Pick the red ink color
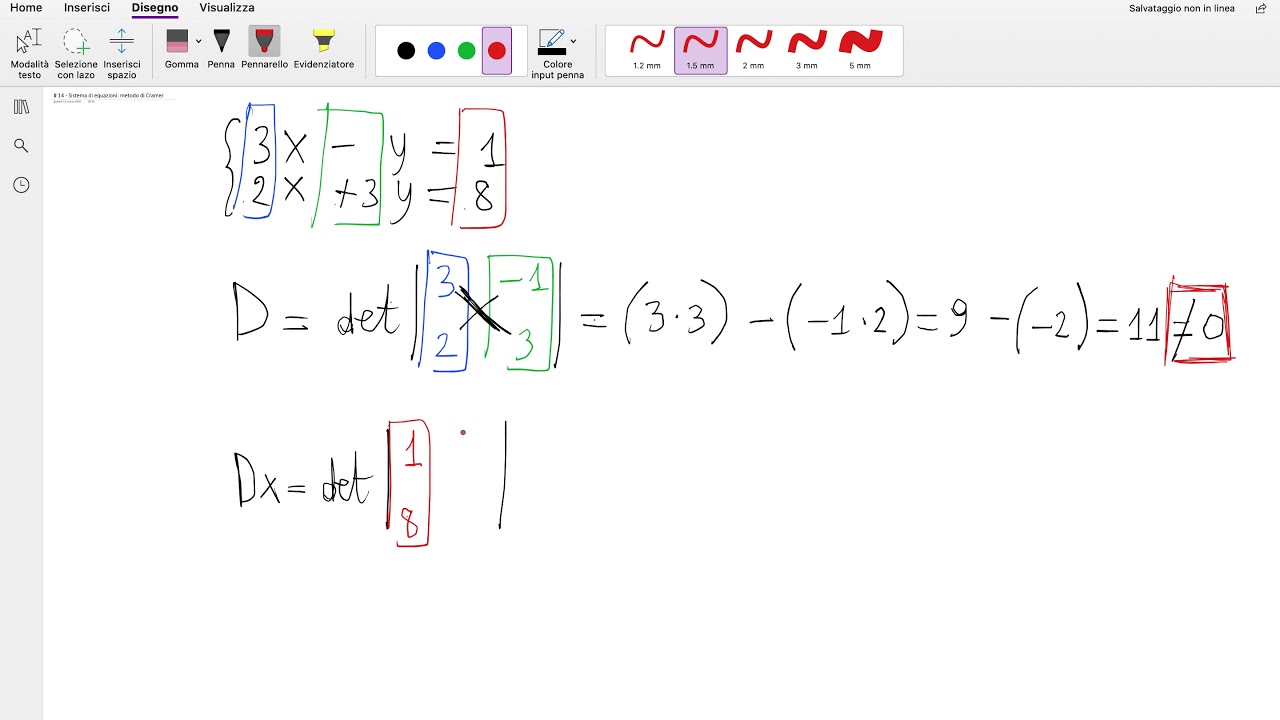This screenshot has height=720, width=1280. 497,51
